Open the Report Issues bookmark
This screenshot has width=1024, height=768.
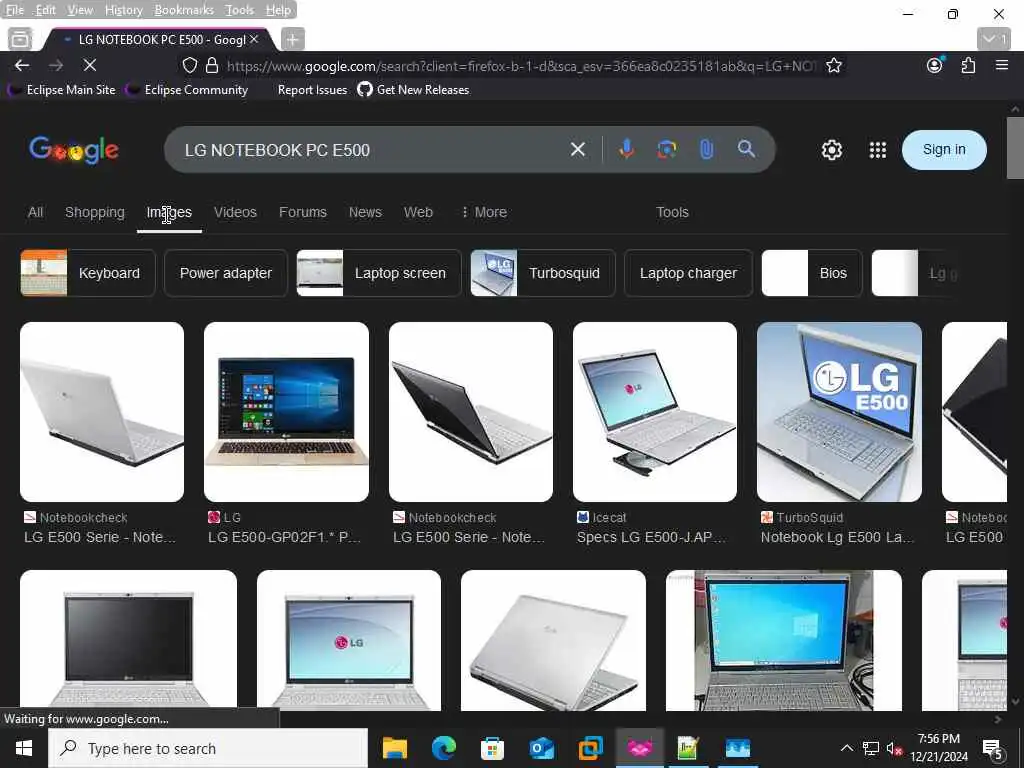pyautogui.click(x=312, y=90)
